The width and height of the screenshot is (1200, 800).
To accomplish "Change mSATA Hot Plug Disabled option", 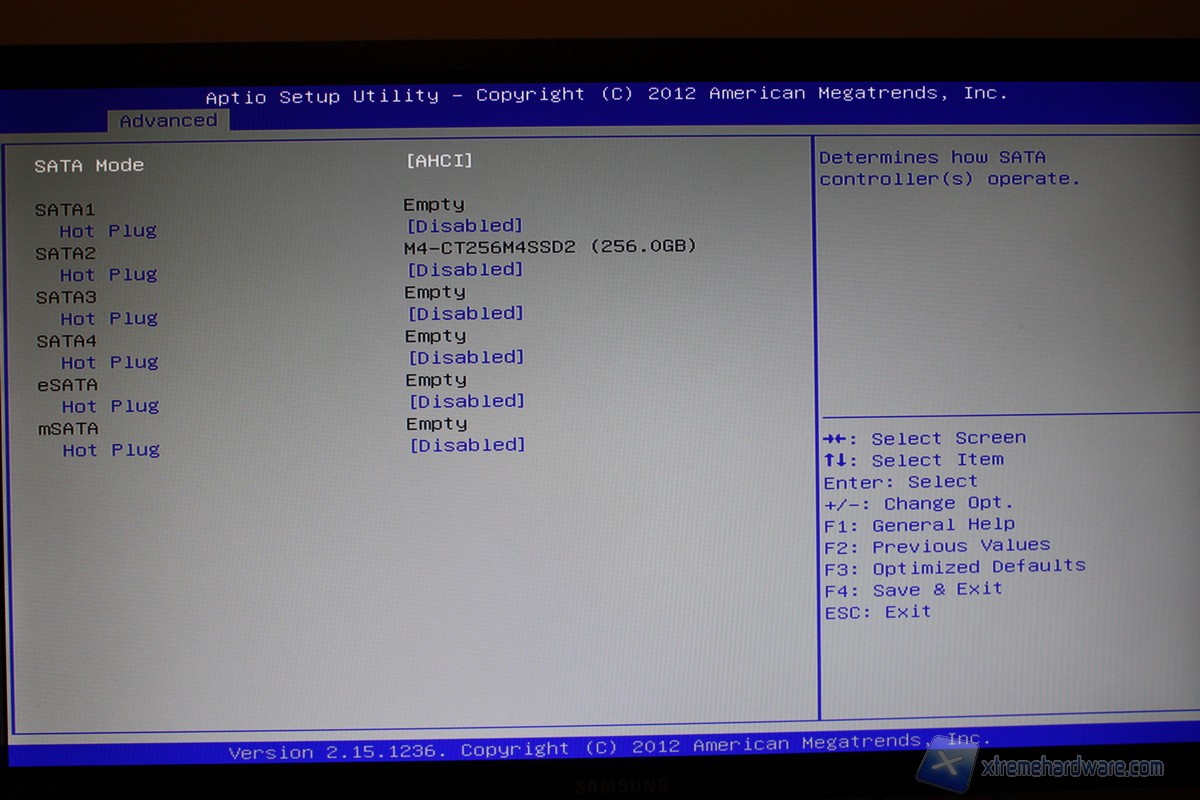I will [468, 445].
